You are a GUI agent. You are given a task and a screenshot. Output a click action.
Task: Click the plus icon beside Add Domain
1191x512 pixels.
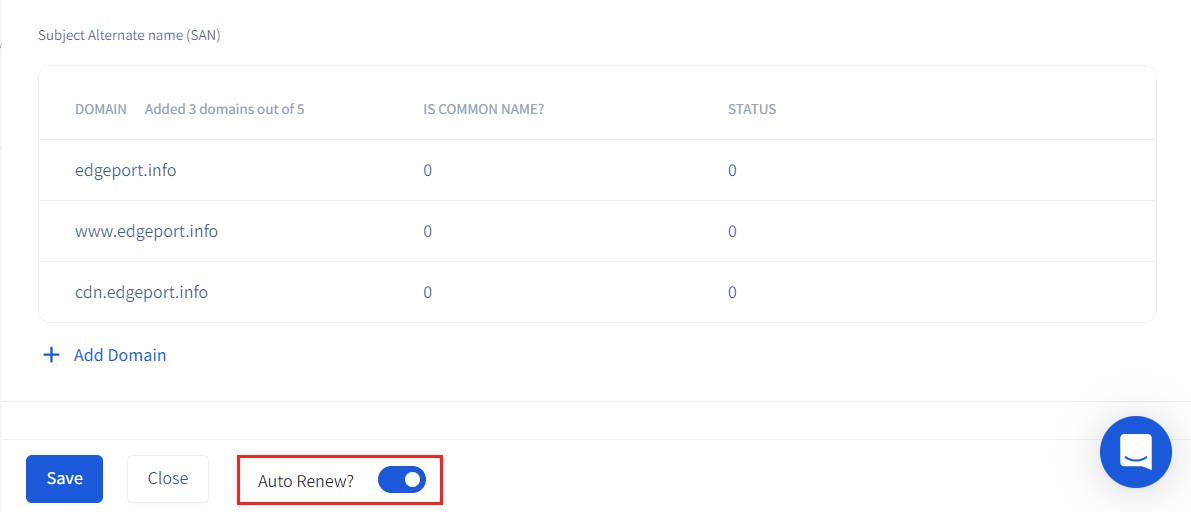pos(51,355)
